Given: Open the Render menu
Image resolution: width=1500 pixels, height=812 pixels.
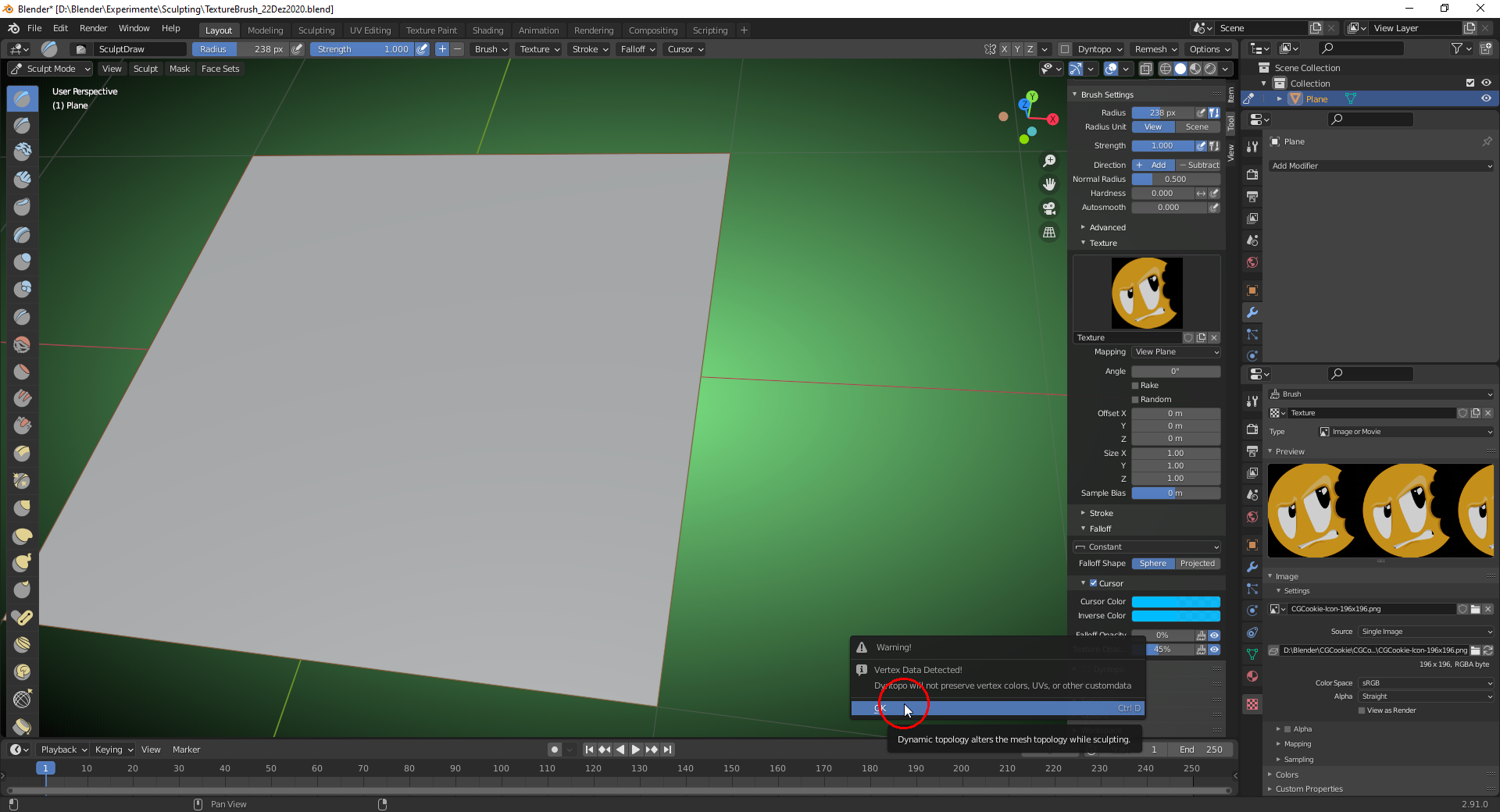Looking at the screenshot, I should (x=93, y=28).
